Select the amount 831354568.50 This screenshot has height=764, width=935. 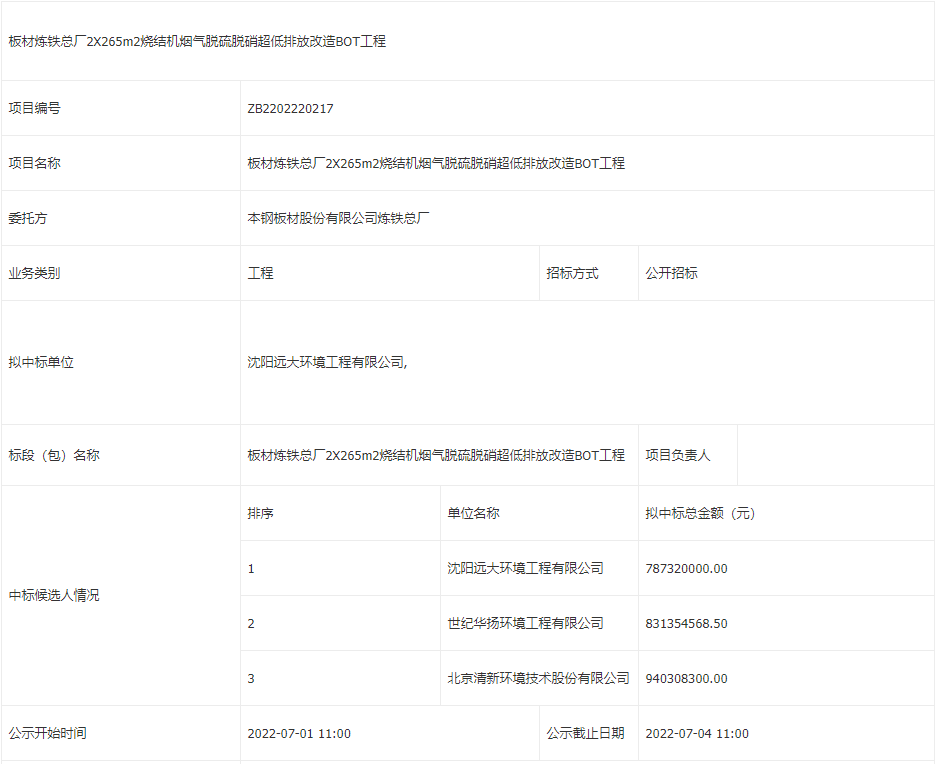686,623
